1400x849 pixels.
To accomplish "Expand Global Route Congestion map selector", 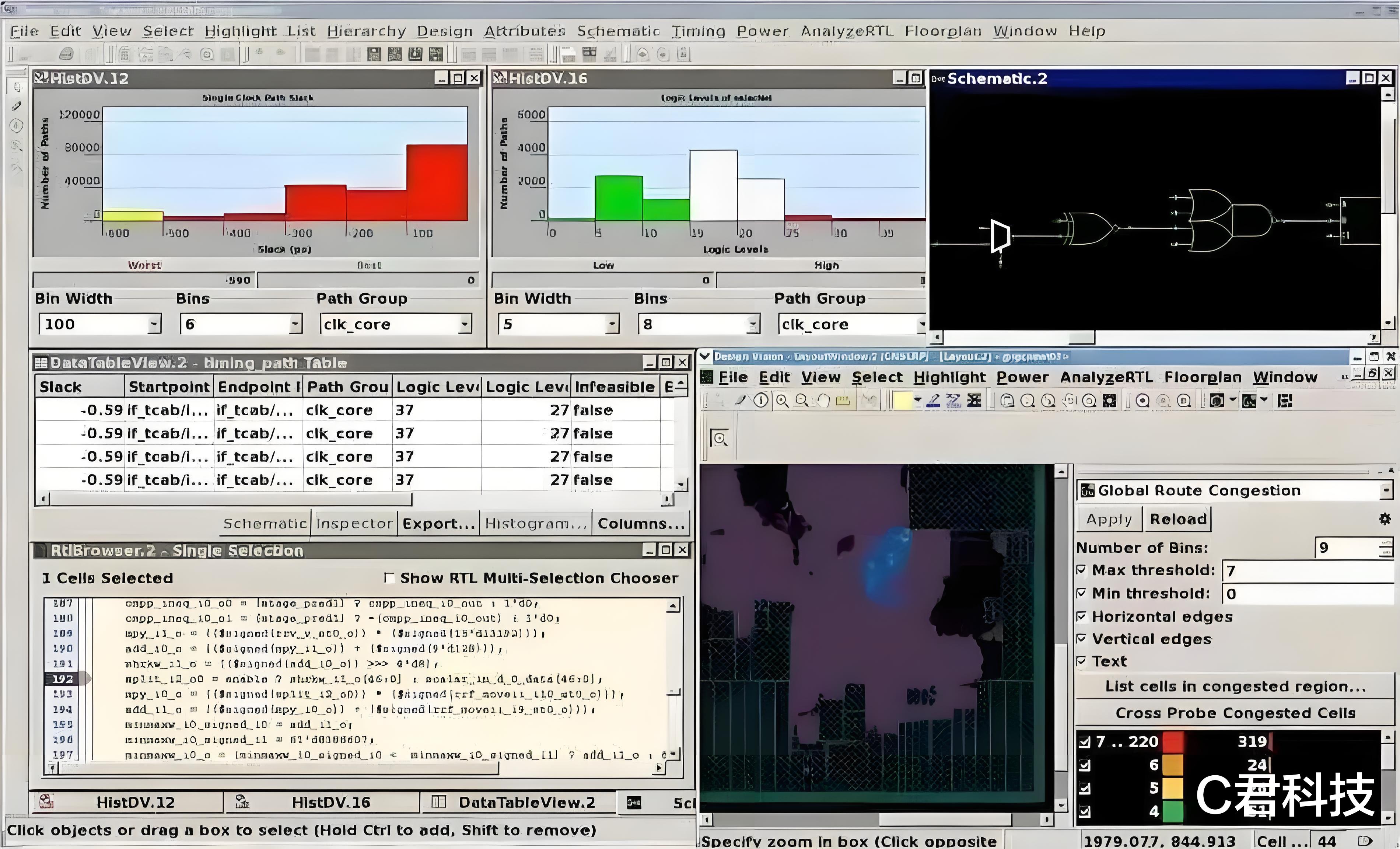I will [x=1386, y=490].
